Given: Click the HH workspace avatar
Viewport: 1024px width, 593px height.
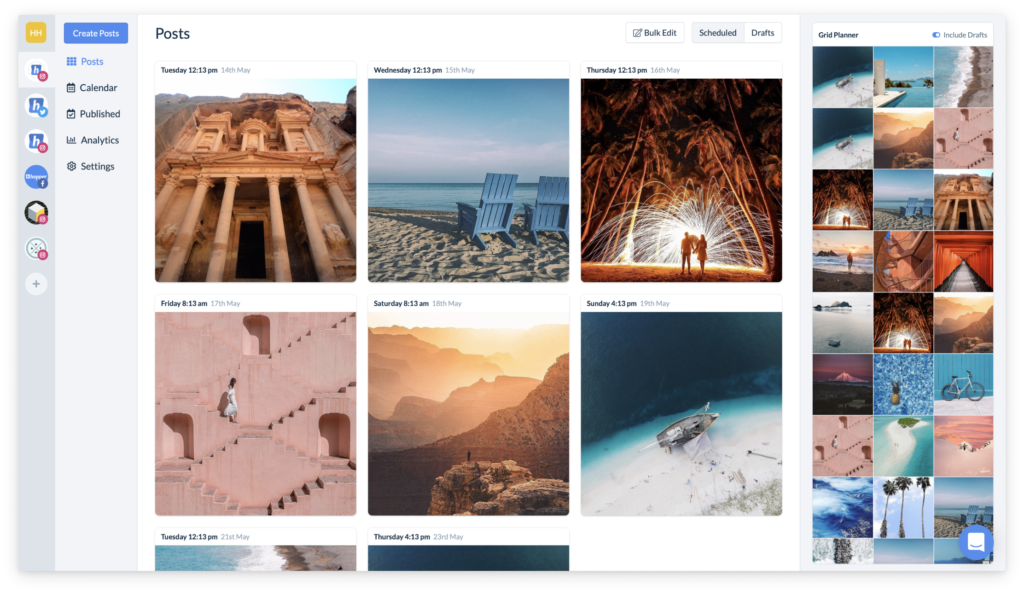Looking at the screenshot, I should (x=36, y=32).
